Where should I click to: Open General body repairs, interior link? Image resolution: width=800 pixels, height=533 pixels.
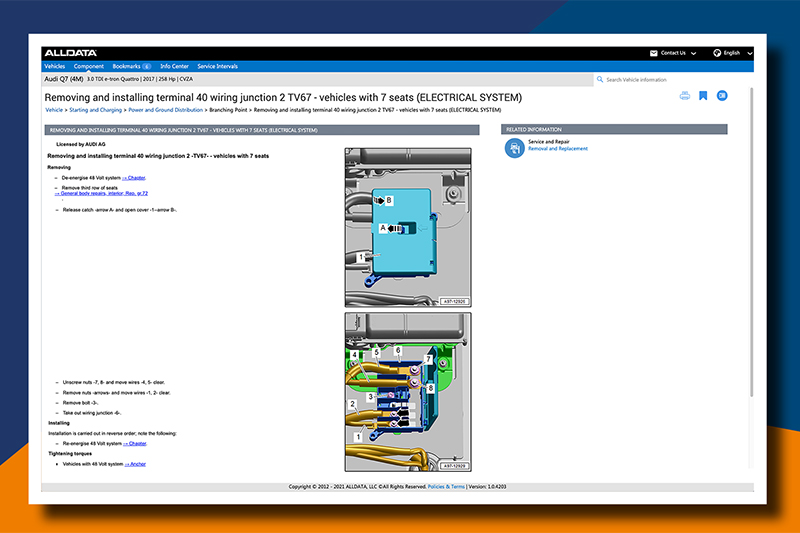tap(102, 194)
